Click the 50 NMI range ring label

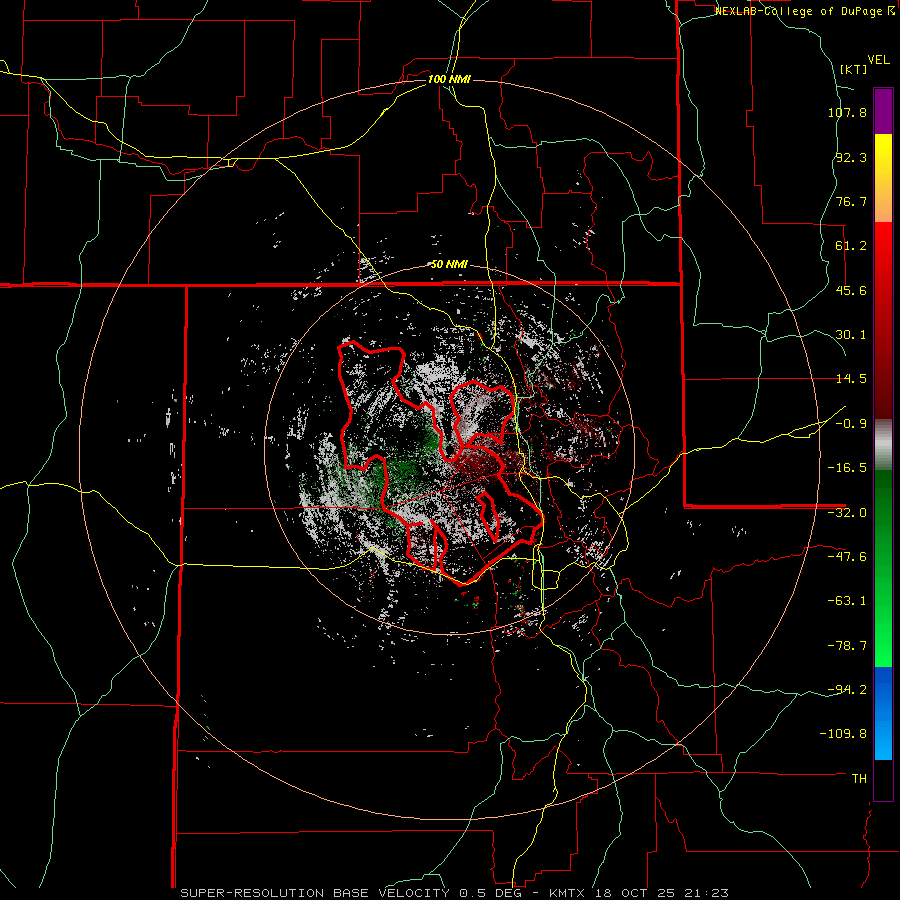click(449, 265)
